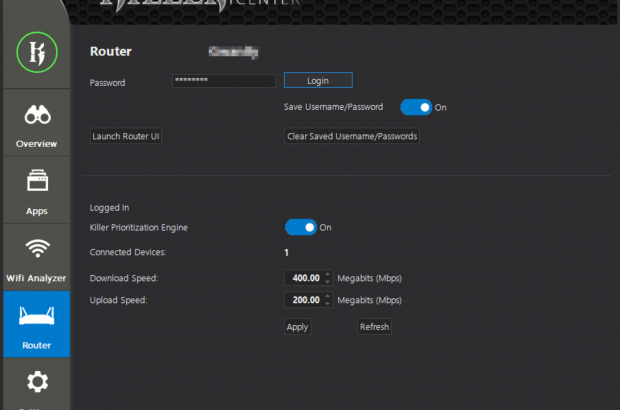Open Settings via the gear icon
620x410 pixels.
tap(35, 383)
